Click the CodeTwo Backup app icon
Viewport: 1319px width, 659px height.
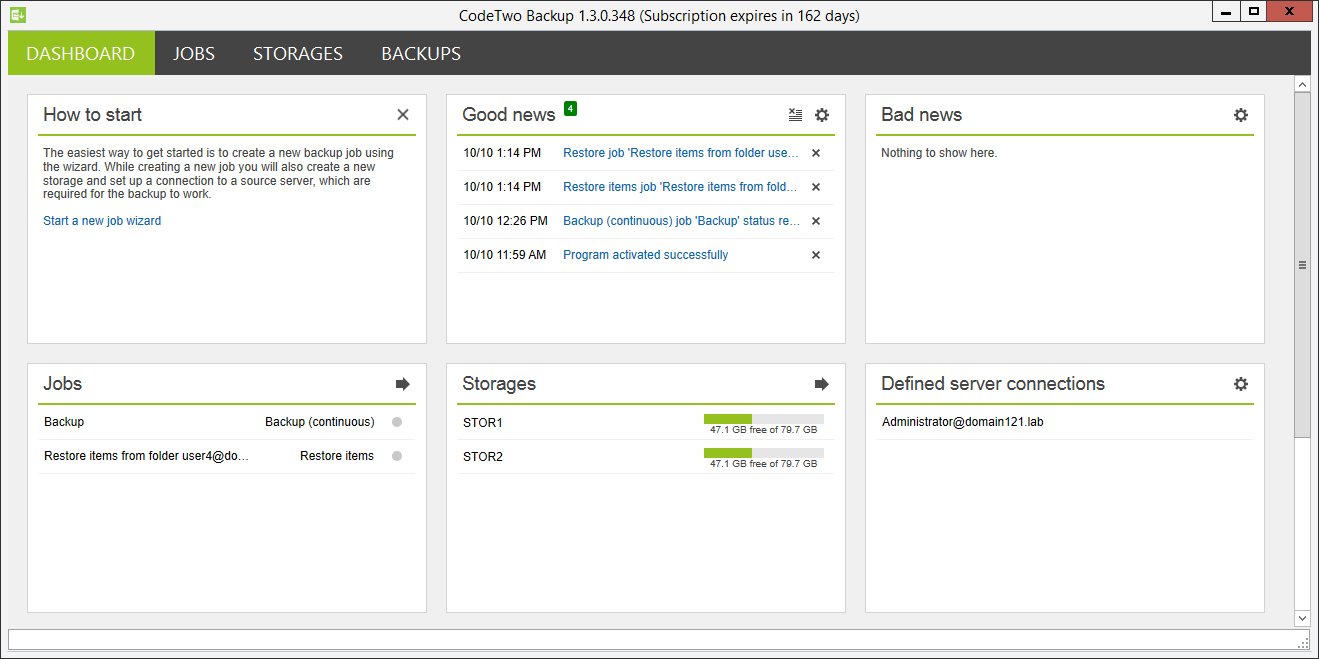pyautogui.click(x=18, y=15)
